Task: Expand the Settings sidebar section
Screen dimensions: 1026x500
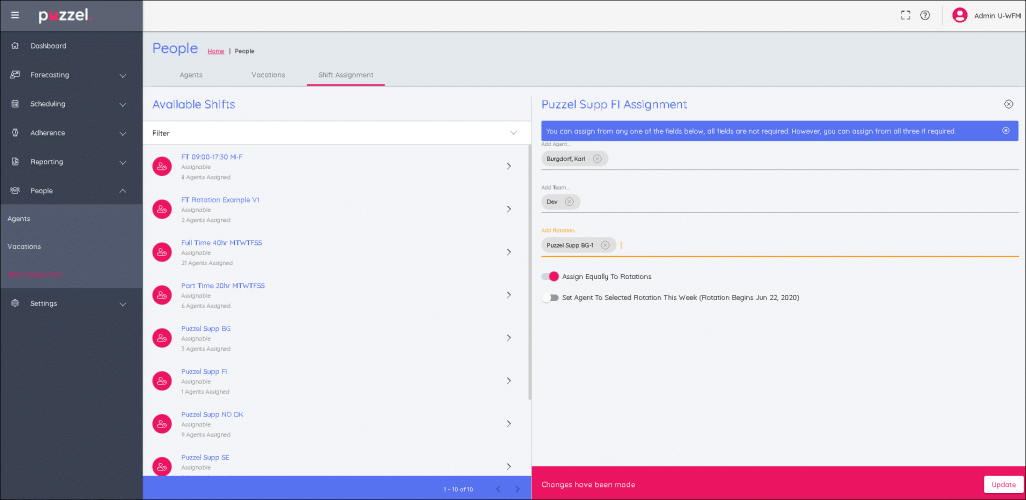Action: click(122, 303)
